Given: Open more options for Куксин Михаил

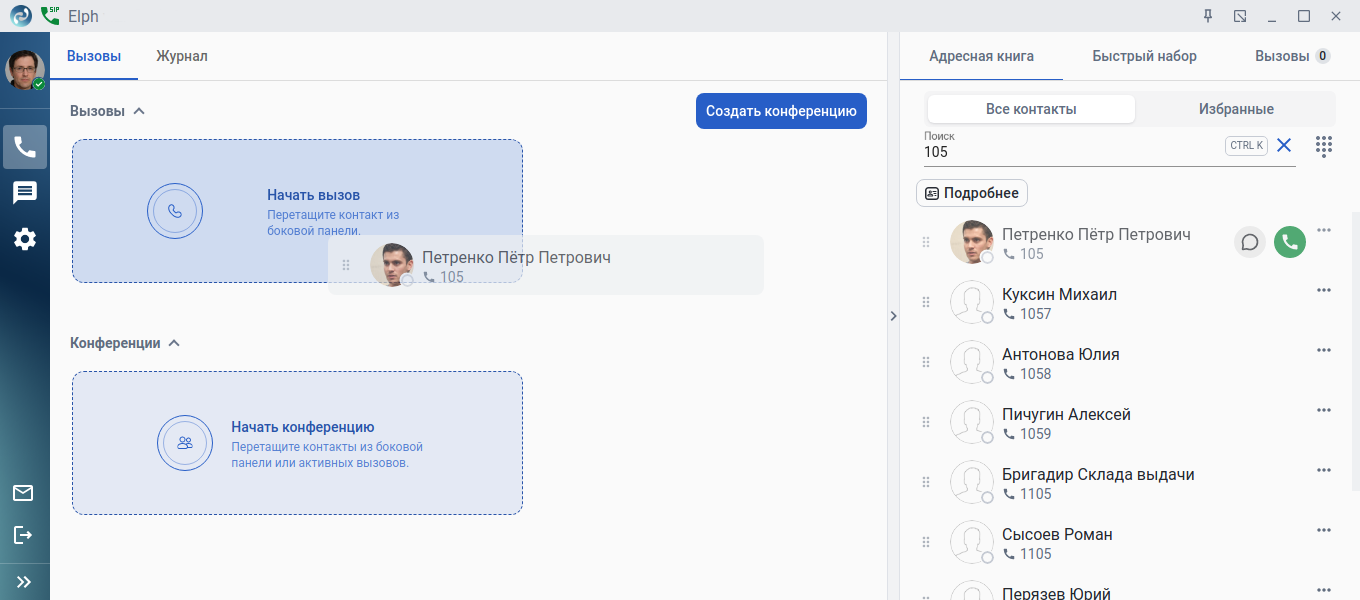Looking at the screenshot, I should point(1324,291).
